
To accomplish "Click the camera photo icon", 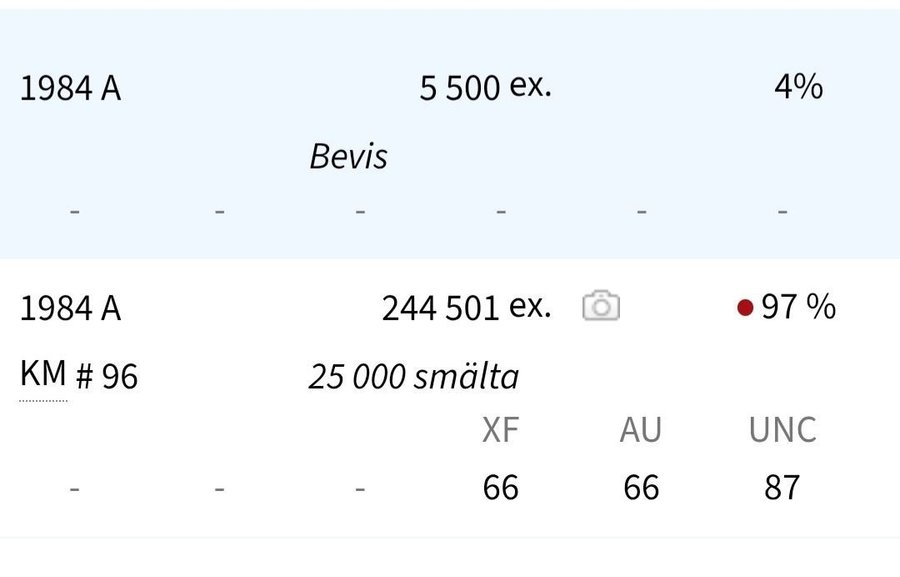I will pyautogui.click(x=601, y=306).
